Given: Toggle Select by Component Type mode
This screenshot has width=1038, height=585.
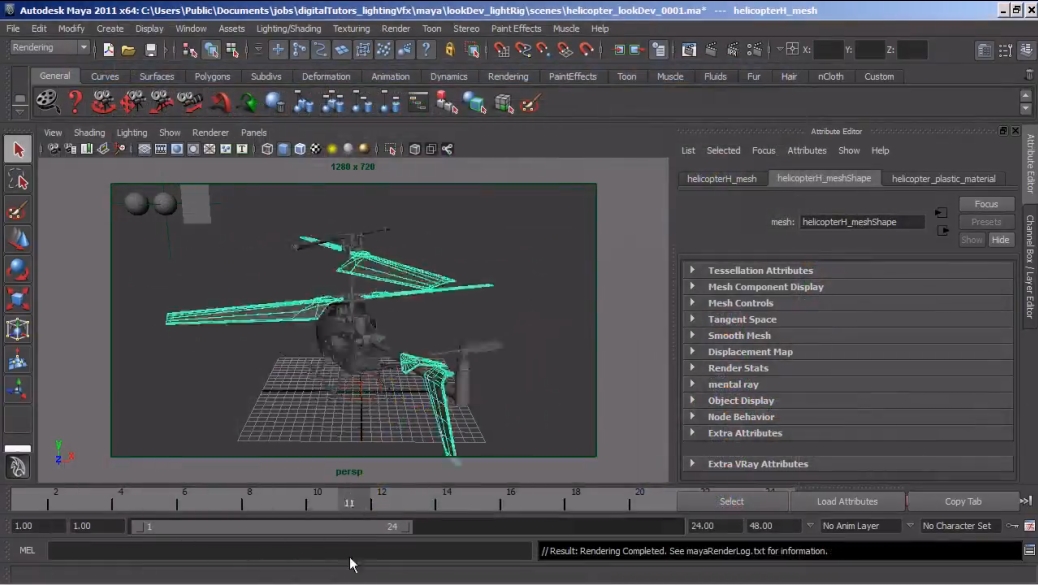Looking at the screenshot, I should (232, 50).
